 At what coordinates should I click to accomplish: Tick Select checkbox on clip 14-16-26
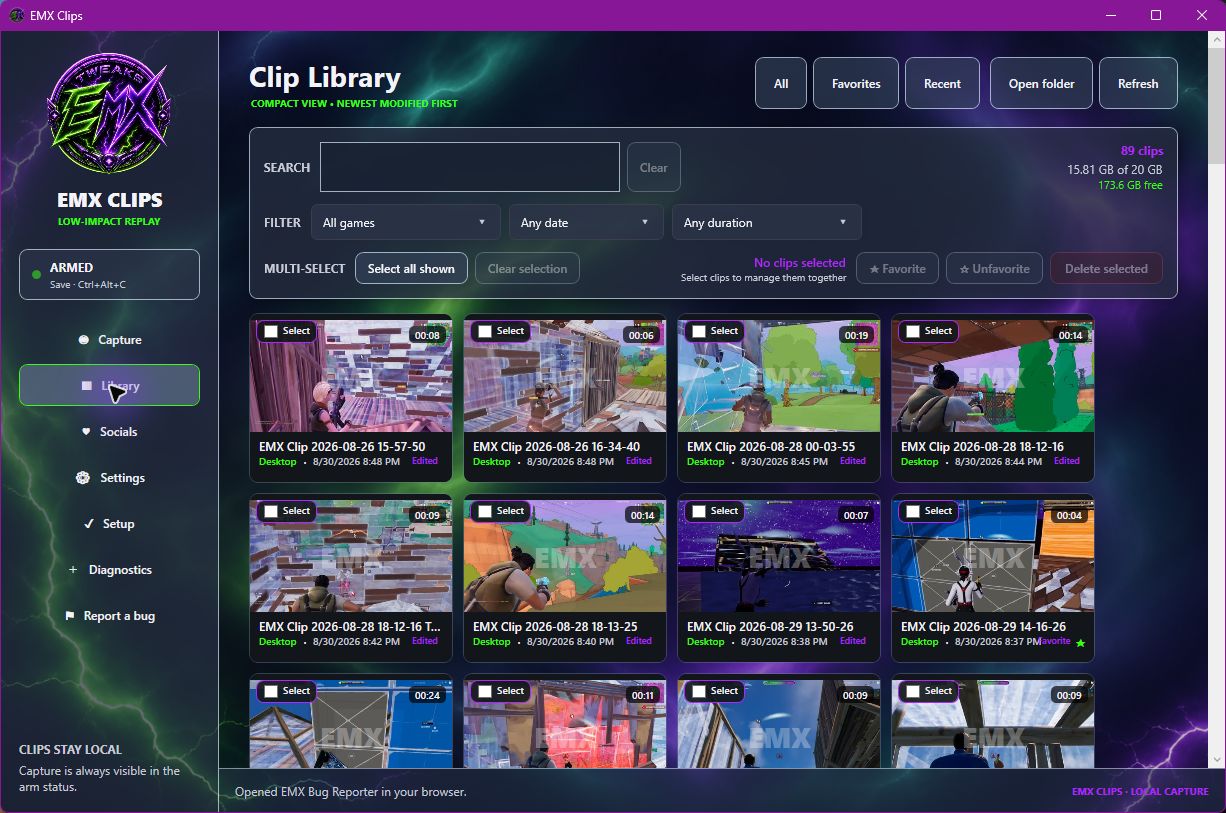pos(913,511)
